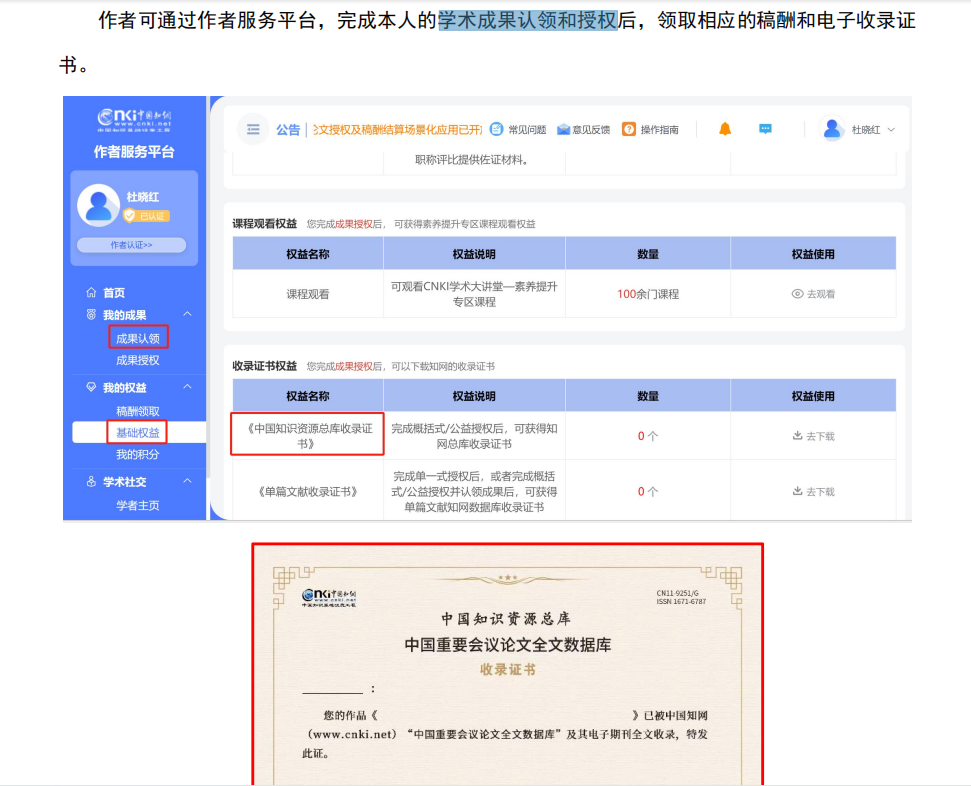Screen dimensions: 971x786
Task: Collapse the 我的成果 sidebar section
Action: tap(187, 312)
